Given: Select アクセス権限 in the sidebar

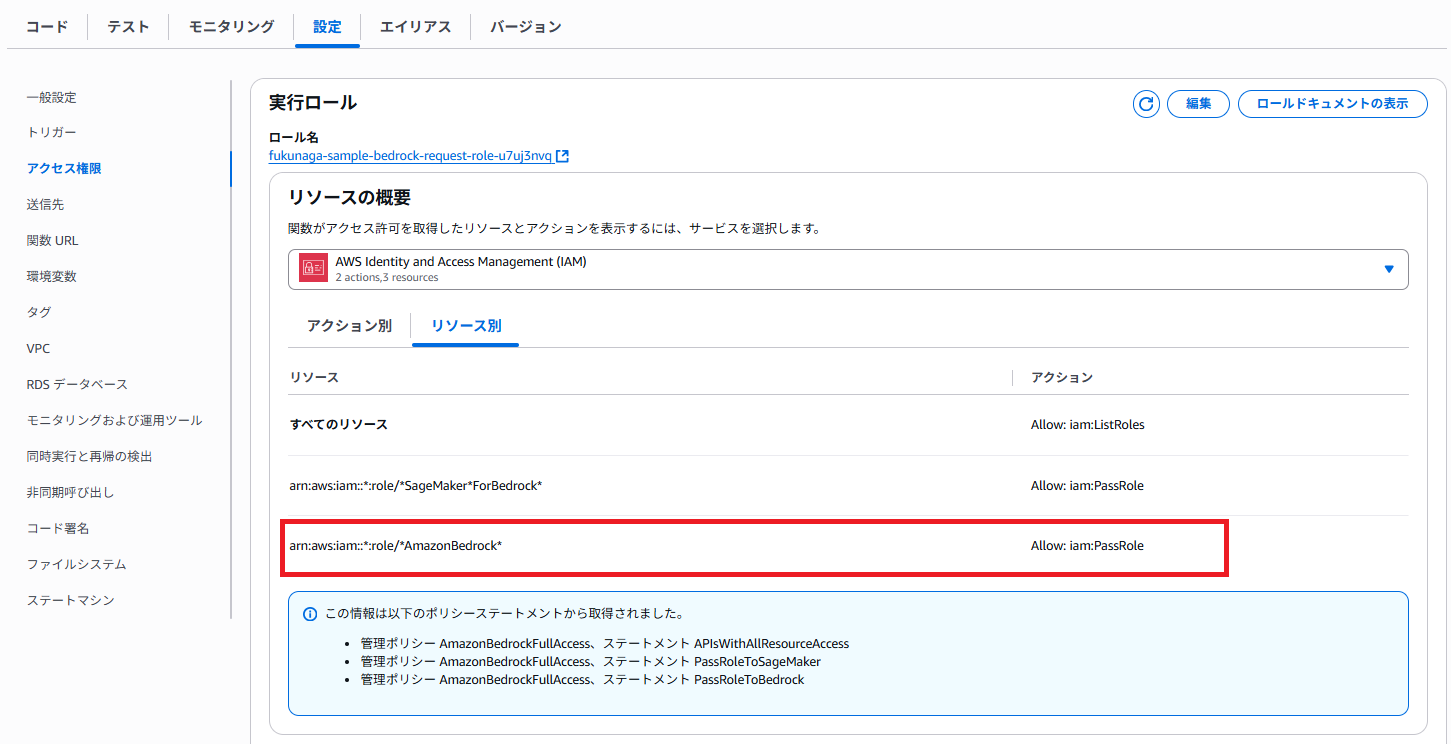Looking at the screenshot, I should tap(64, 169).
